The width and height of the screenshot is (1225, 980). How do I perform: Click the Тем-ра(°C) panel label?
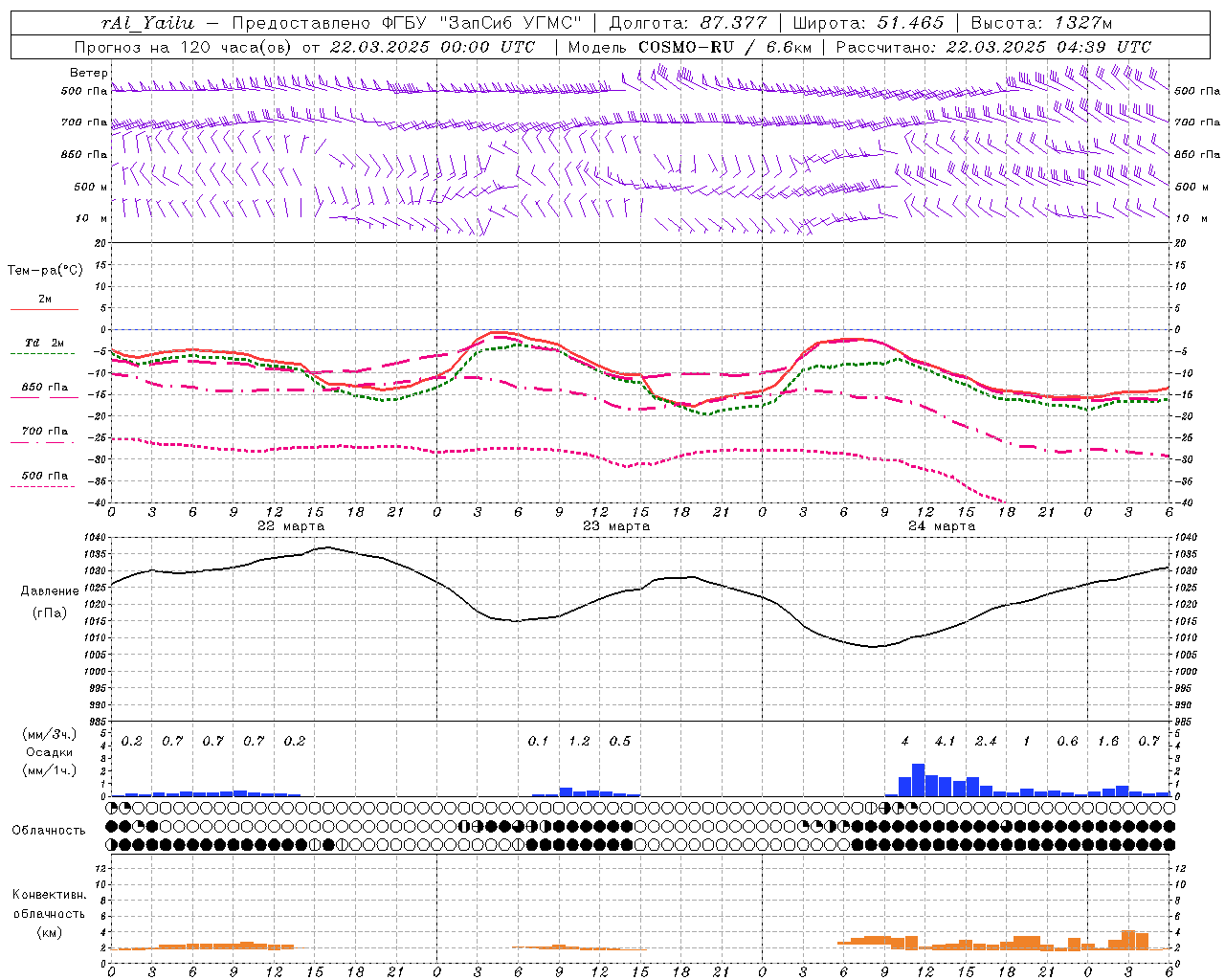45,271
